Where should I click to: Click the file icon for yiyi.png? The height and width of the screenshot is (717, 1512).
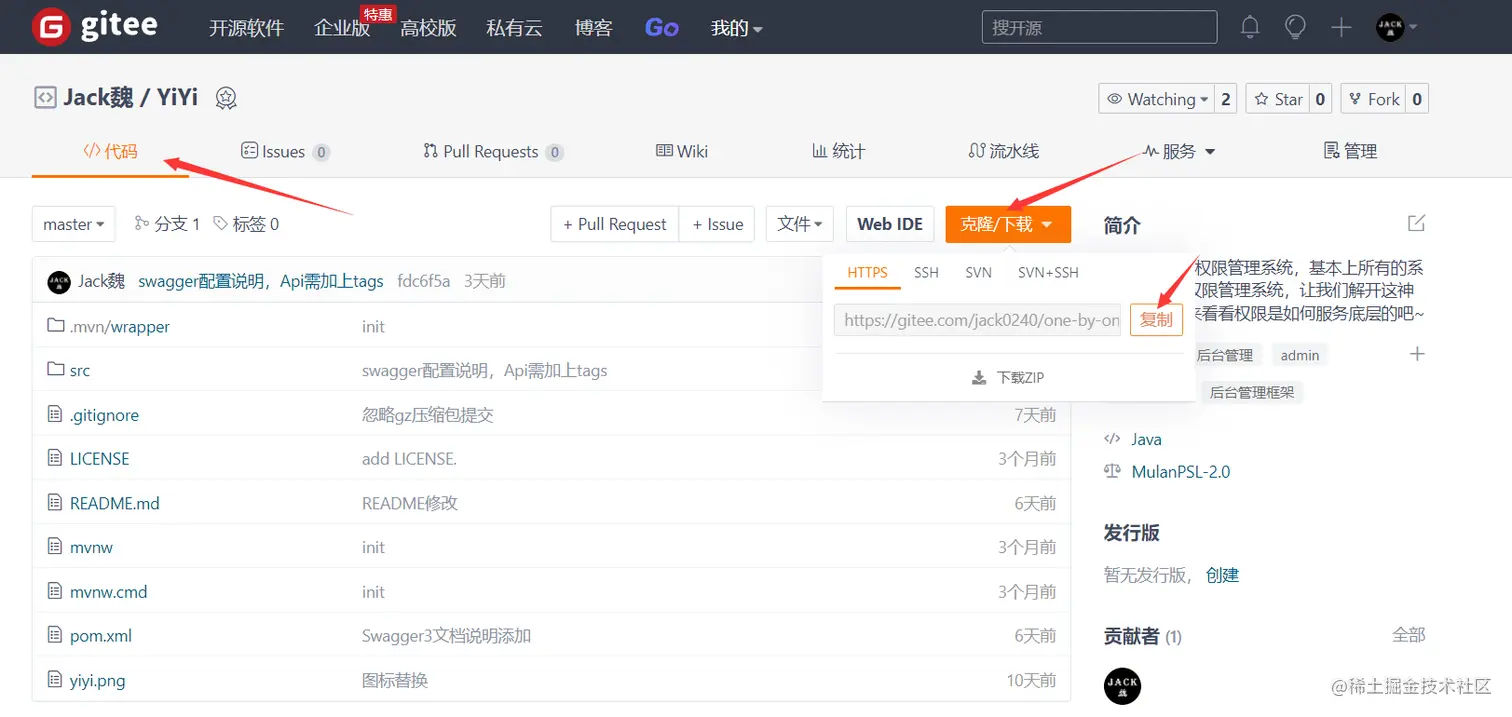(55, 680)
